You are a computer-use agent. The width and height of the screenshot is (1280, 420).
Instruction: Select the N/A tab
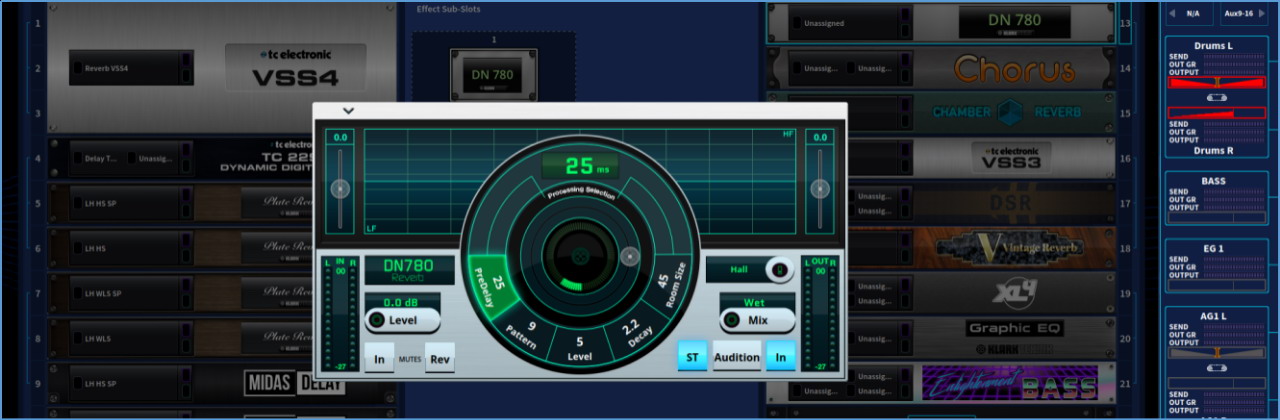(x=1192, y=14)
